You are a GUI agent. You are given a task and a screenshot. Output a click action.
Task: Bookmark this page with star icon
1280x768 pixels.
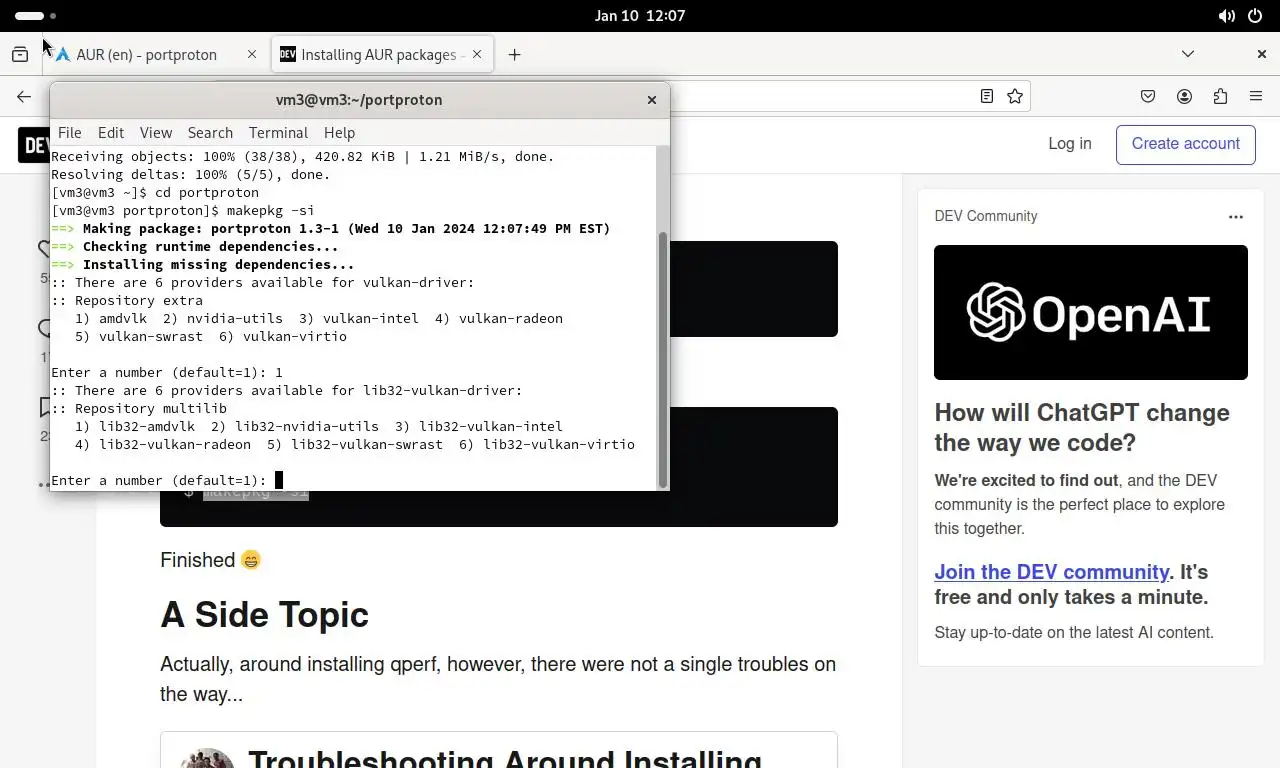pos(1015,96)
